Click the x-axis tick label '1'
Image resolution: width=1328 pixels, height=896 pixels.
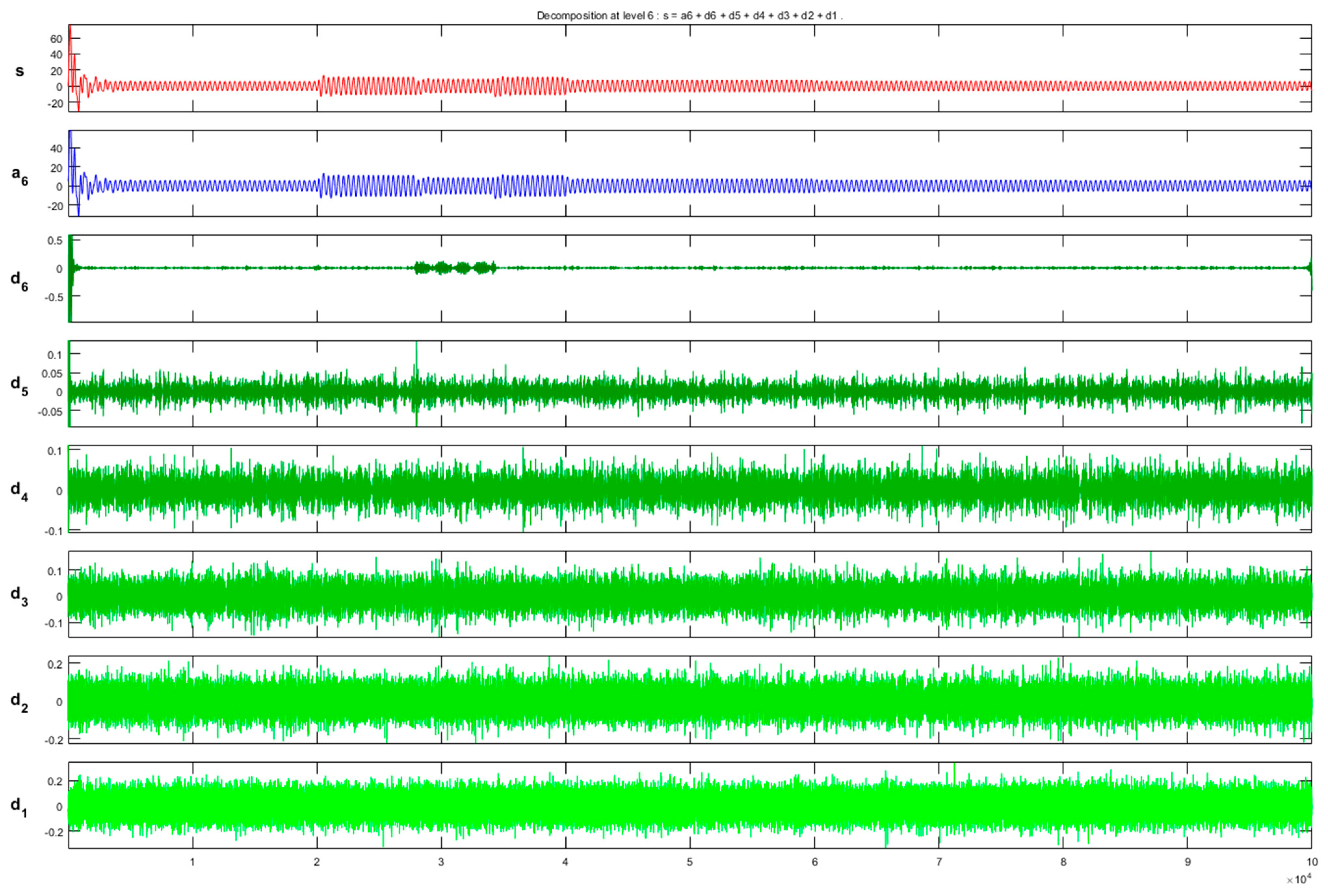click(192, 862)
